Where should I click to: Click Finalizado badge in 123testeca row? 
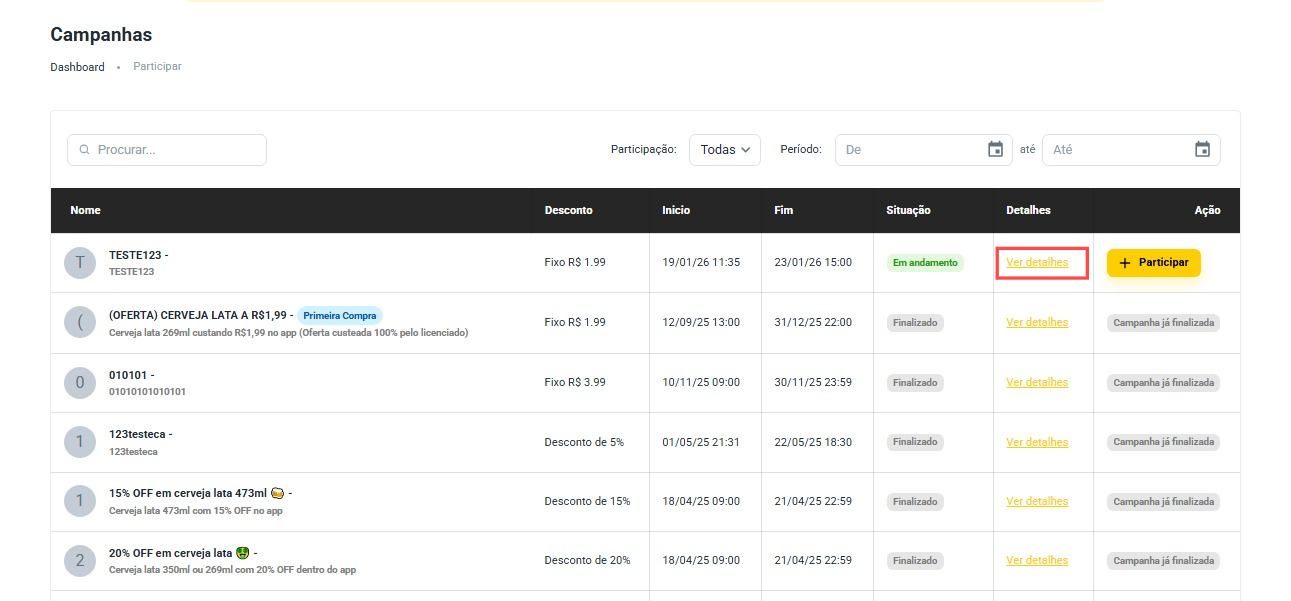point(915,441)
